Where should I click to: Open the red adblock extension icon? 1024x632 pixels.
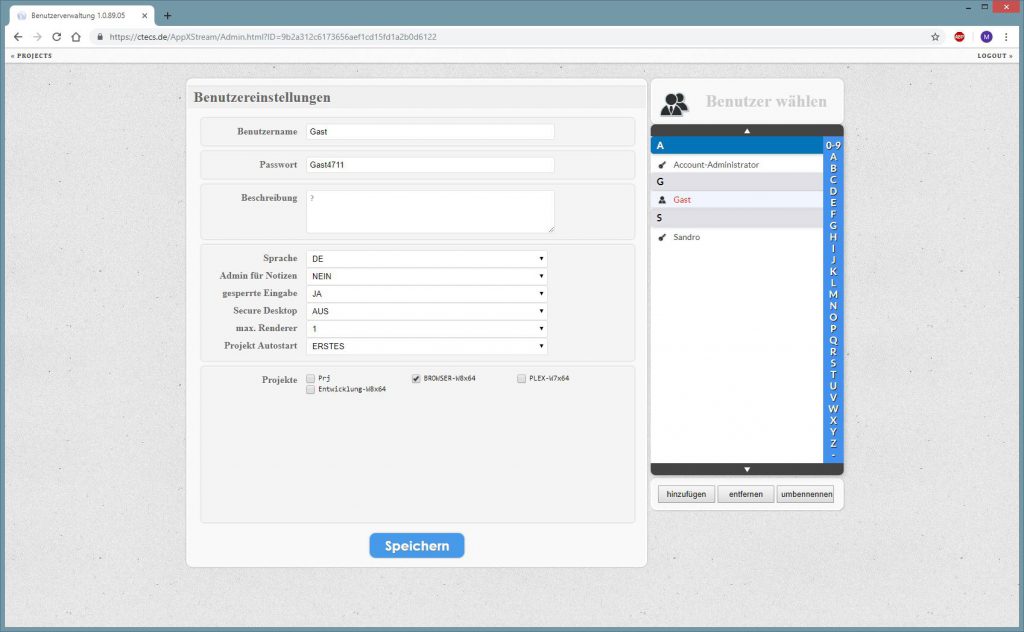pyautogui.click(x=959, y=37)
